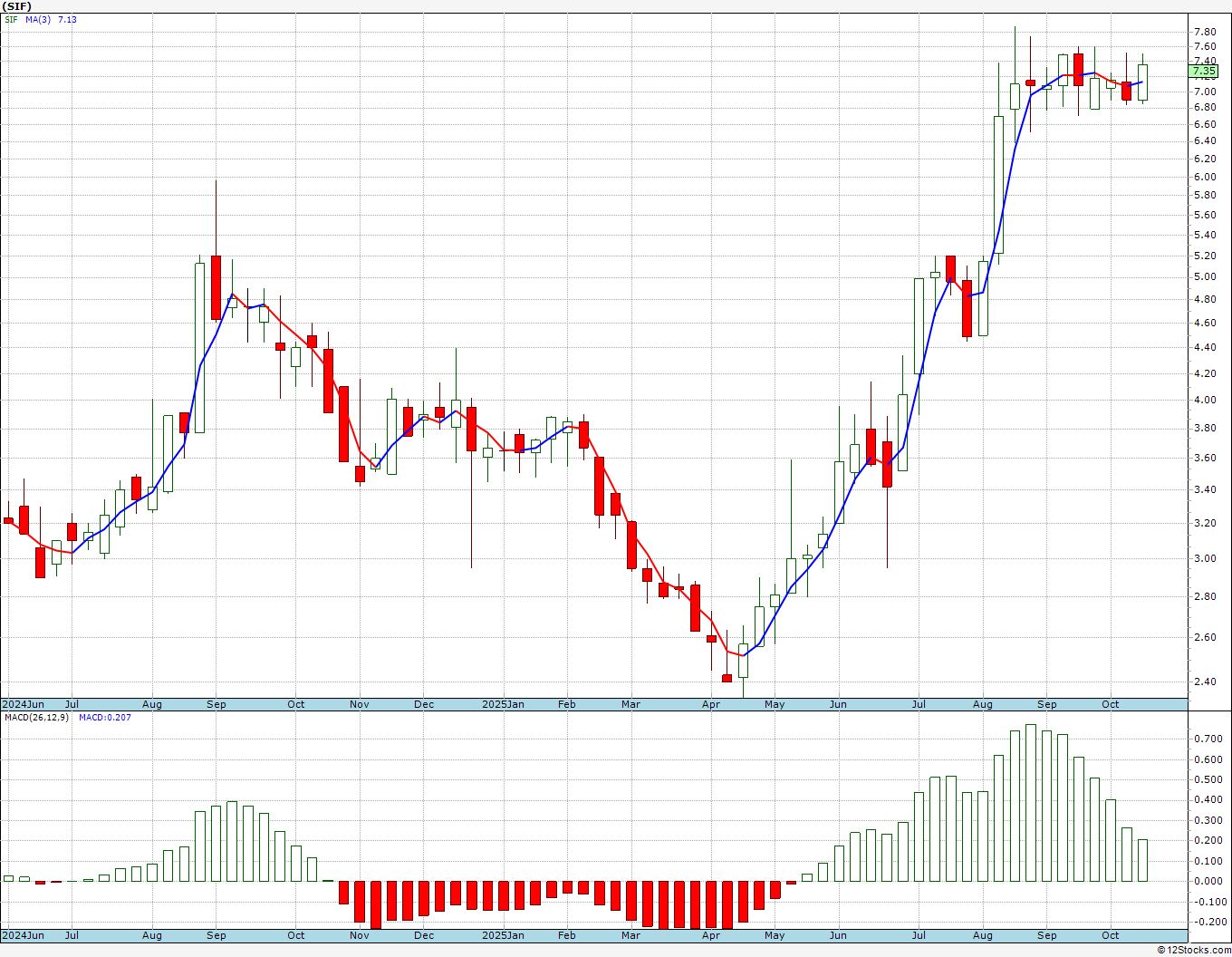
Task: Click the 6.80 price axis label
Action: click(x=1204, y=107)
